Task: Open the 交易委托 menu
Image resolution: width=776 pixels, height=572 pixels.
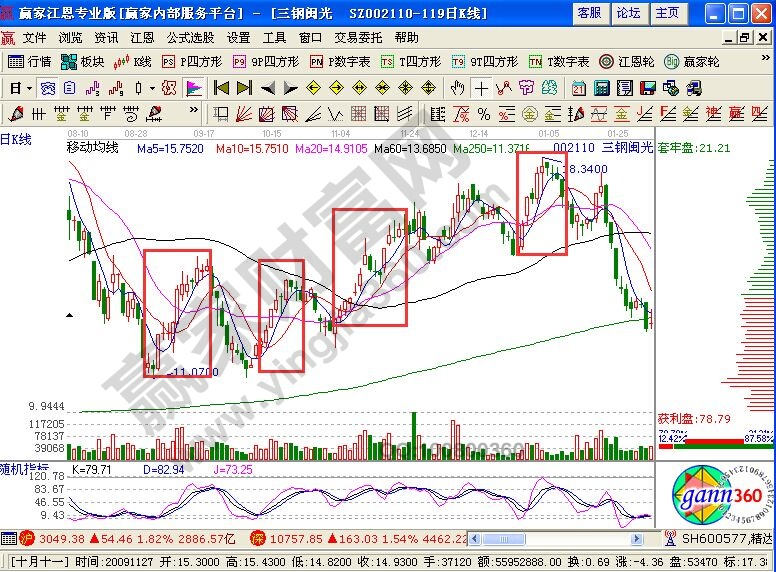Action: tap(360, 37)
